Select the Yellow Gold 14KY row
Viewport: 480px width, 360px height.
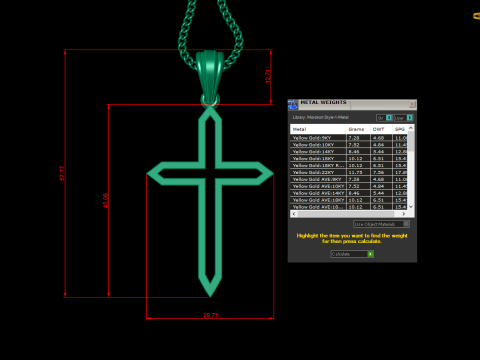tap(348, 152)
